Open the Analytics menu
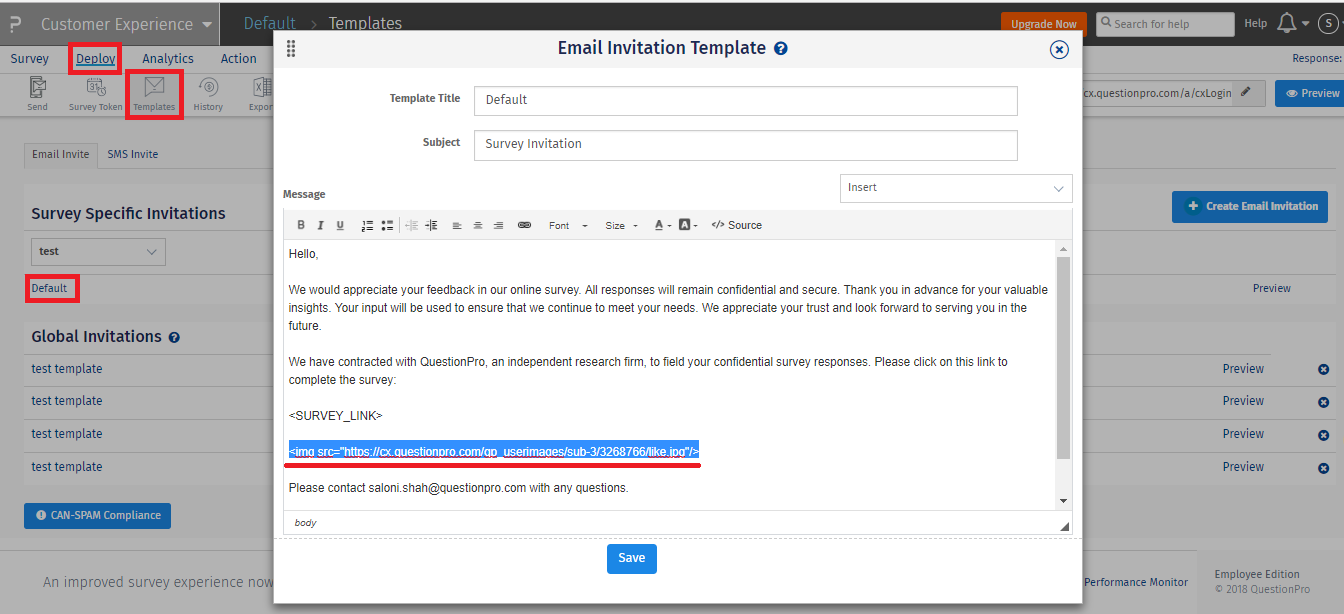 tap(166, 58)
